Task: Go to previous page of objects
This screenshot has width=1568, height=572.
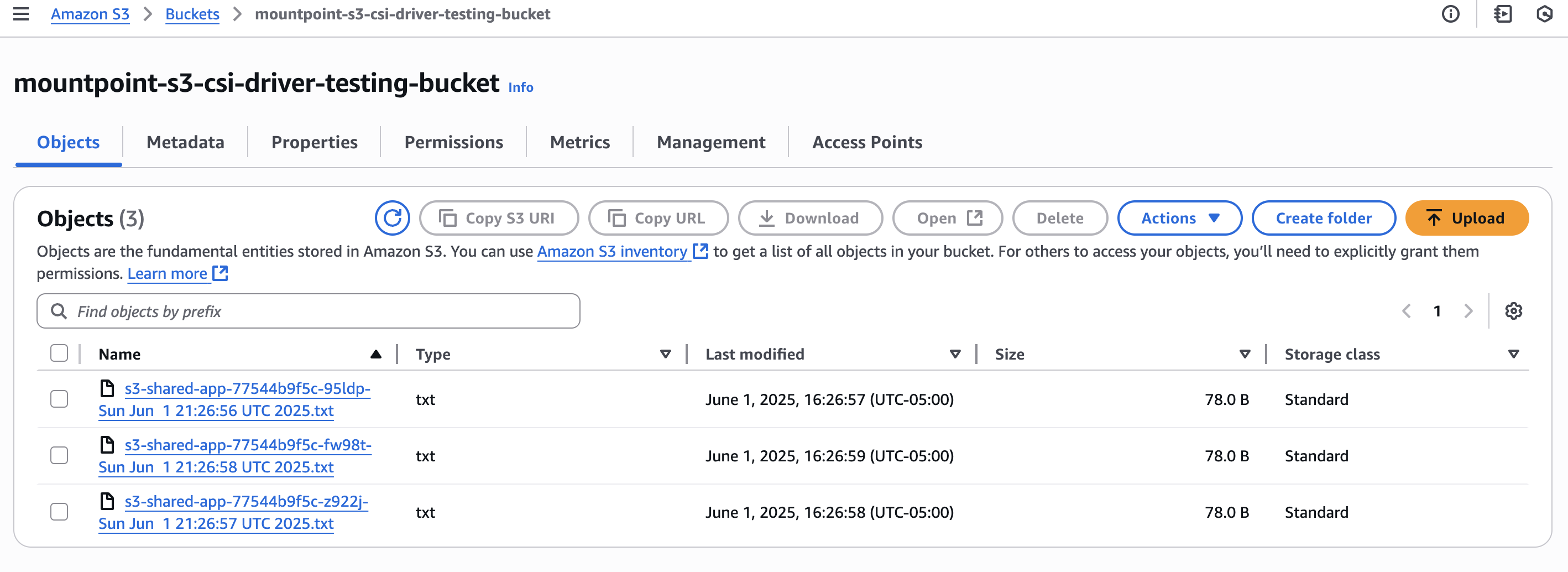Action: point(1407,311)
